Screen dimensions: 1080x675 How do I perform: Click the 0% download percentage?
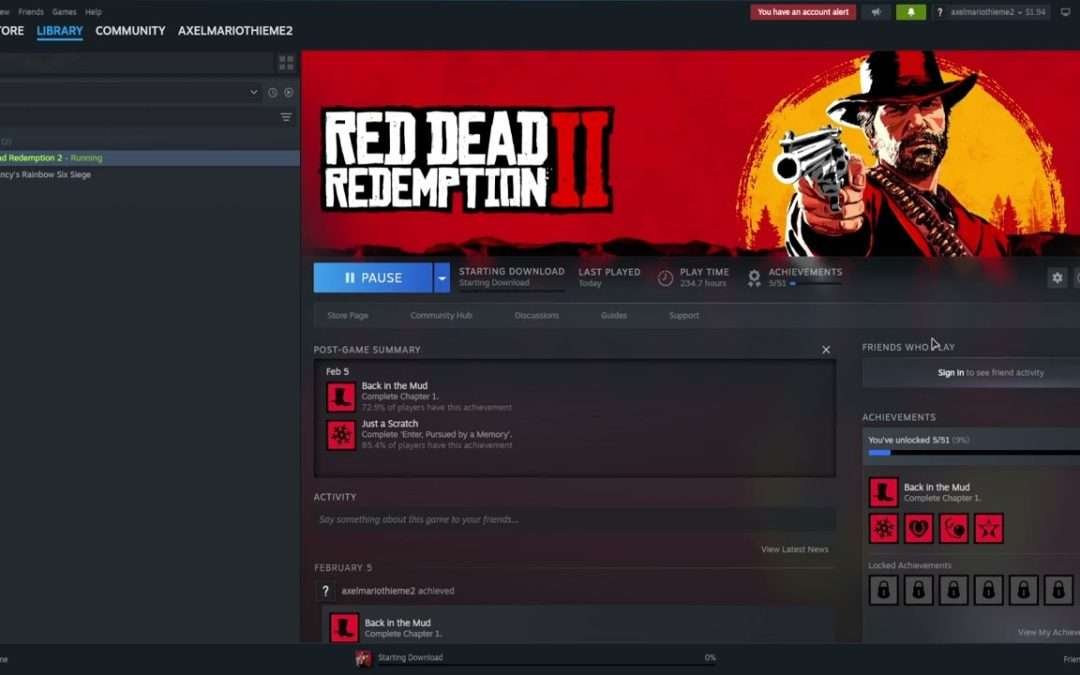709,657
